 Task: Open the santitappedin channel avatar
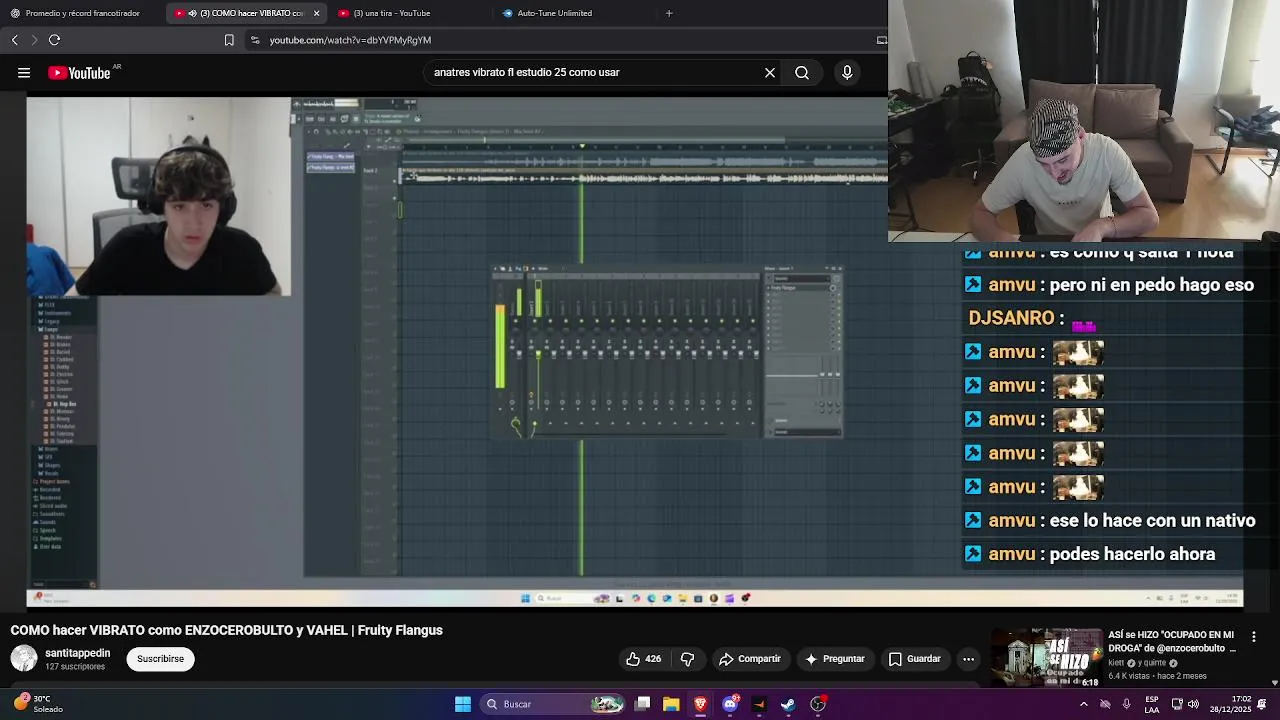tap(24, 658)
